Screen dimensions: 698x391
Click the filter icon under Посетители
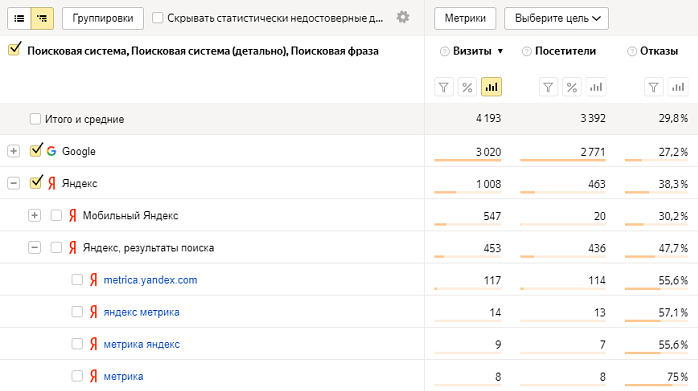548,87
